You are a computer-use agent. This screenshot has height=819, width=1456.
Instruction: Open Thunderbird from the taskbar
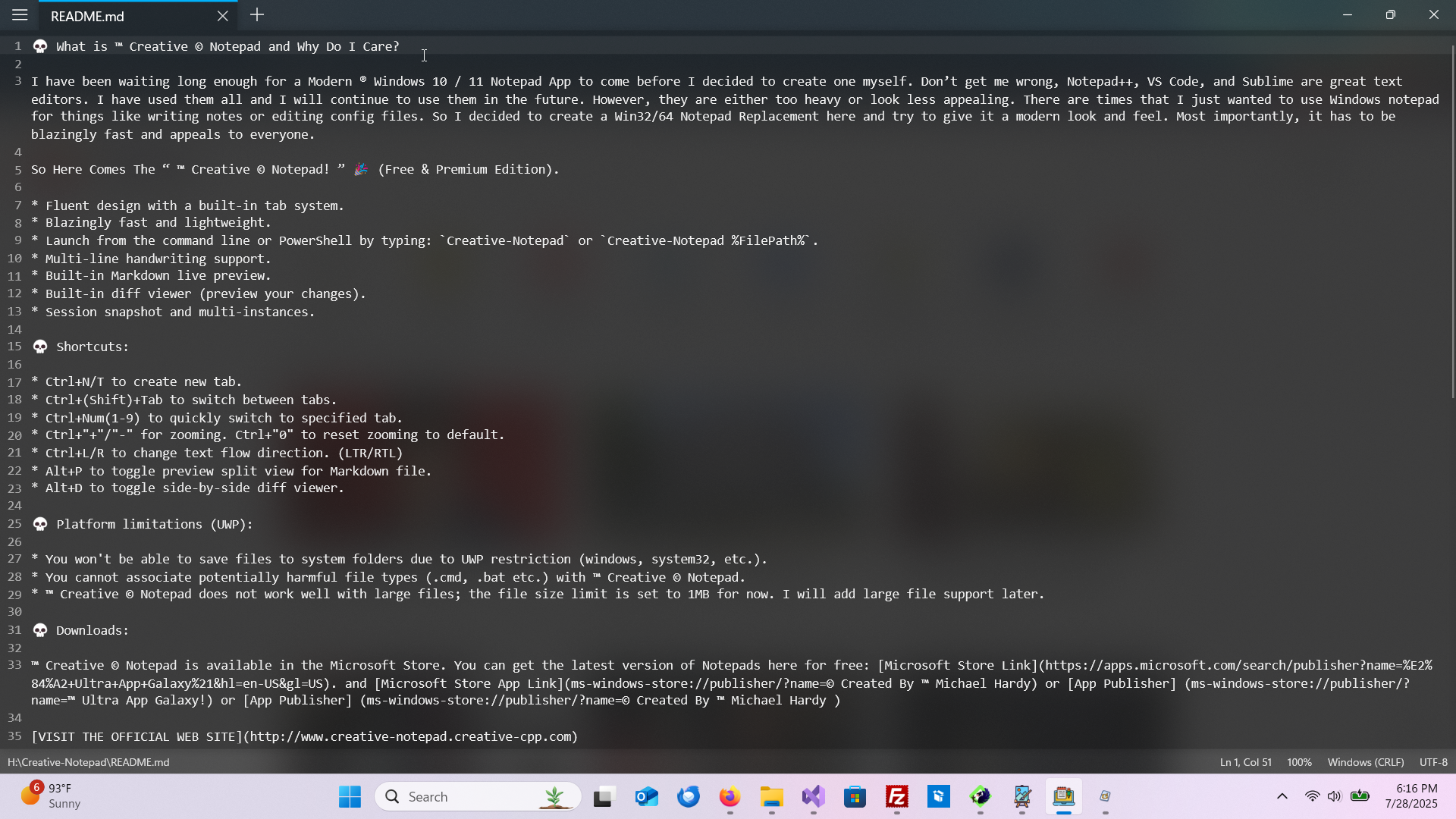pyautogui.click(x=689, y=797)
